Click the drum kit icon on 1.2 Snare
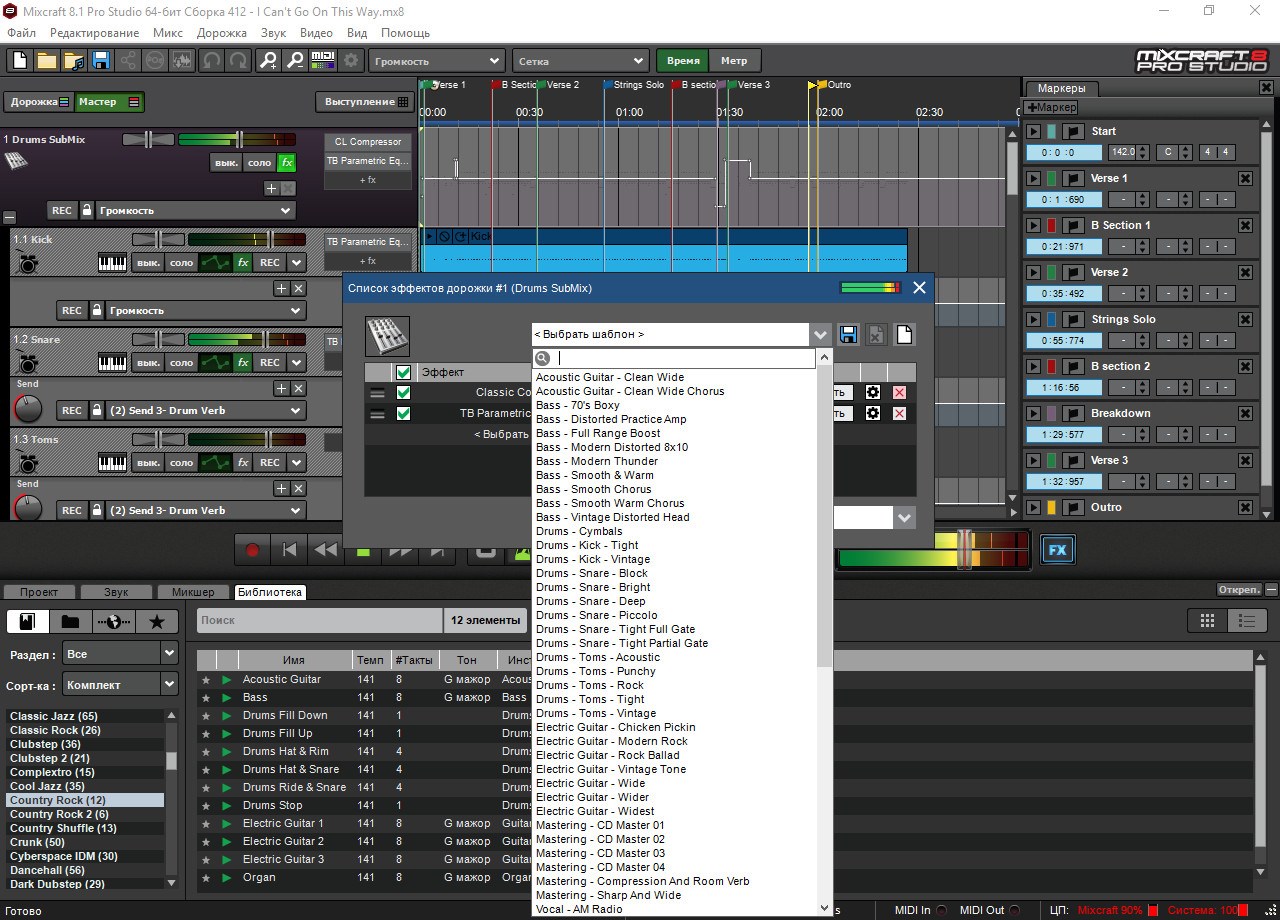Viewport: 1280px width, 920px height. click(27, 364)
